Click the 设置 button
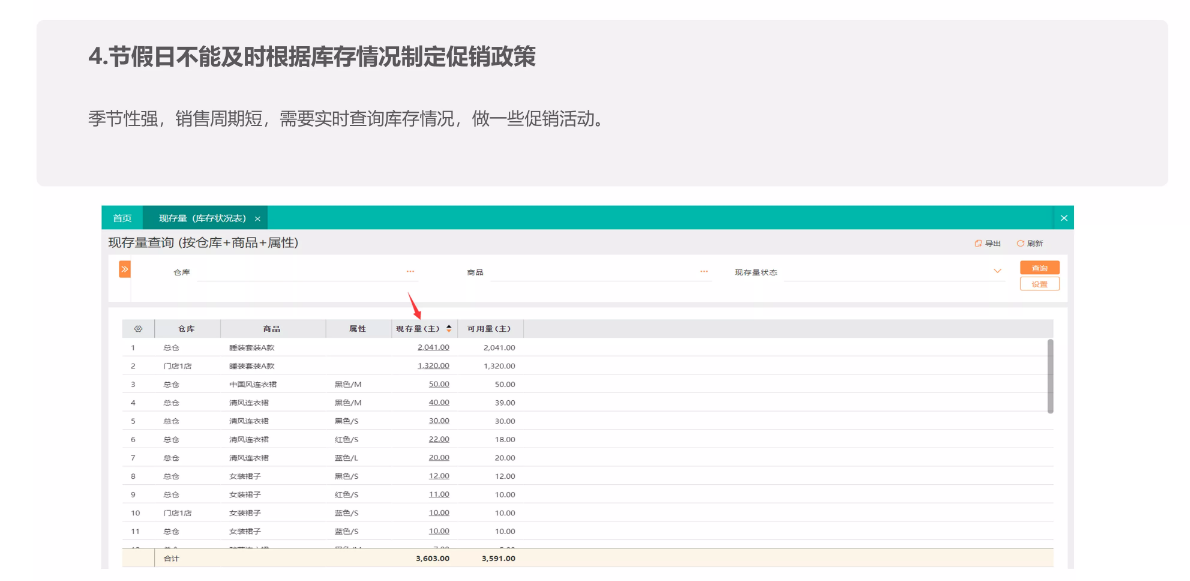Viewport: 1190px width, 581px height. [x=1040, y=284]
